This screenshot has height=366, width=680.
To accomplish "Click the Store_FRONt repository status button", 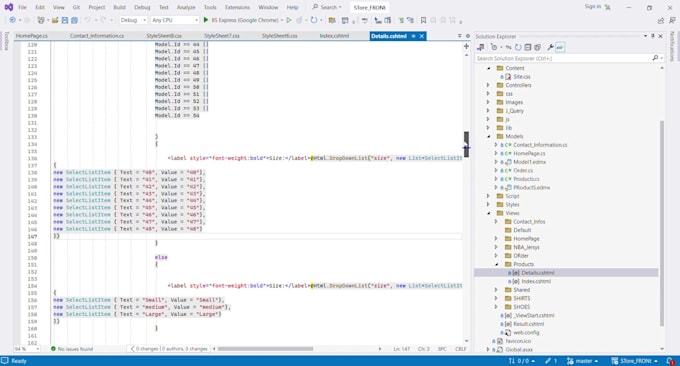I will click(x=634, y=361).
